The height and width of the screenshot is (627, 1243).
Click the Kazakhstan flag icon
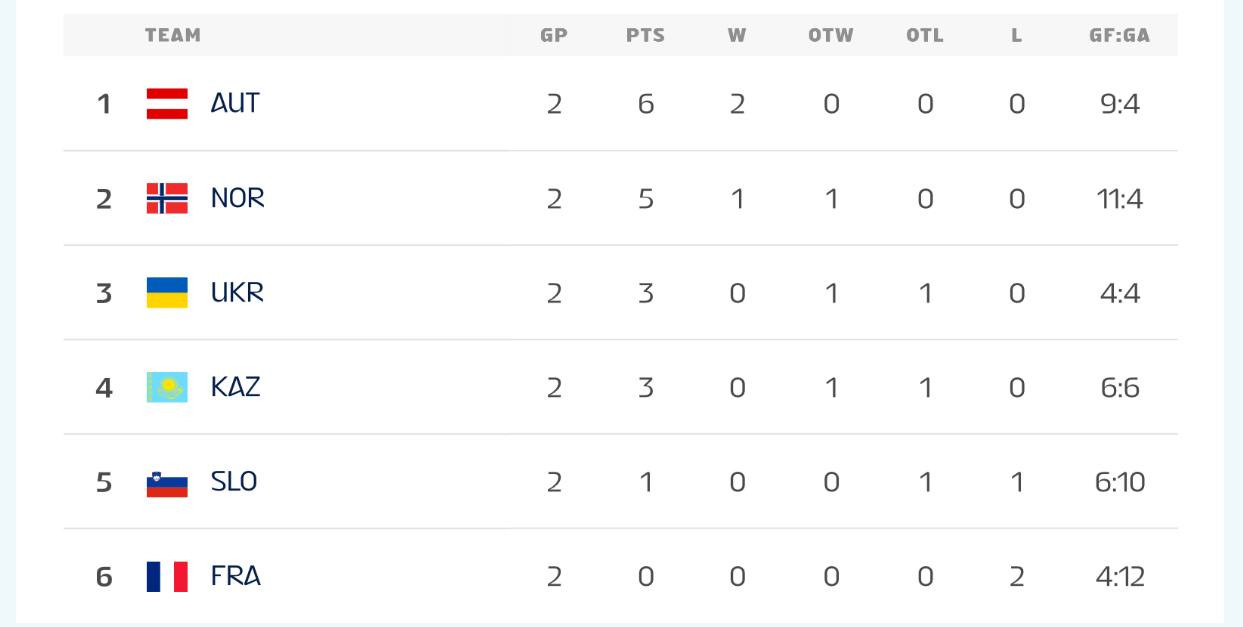tap(167, 387)
